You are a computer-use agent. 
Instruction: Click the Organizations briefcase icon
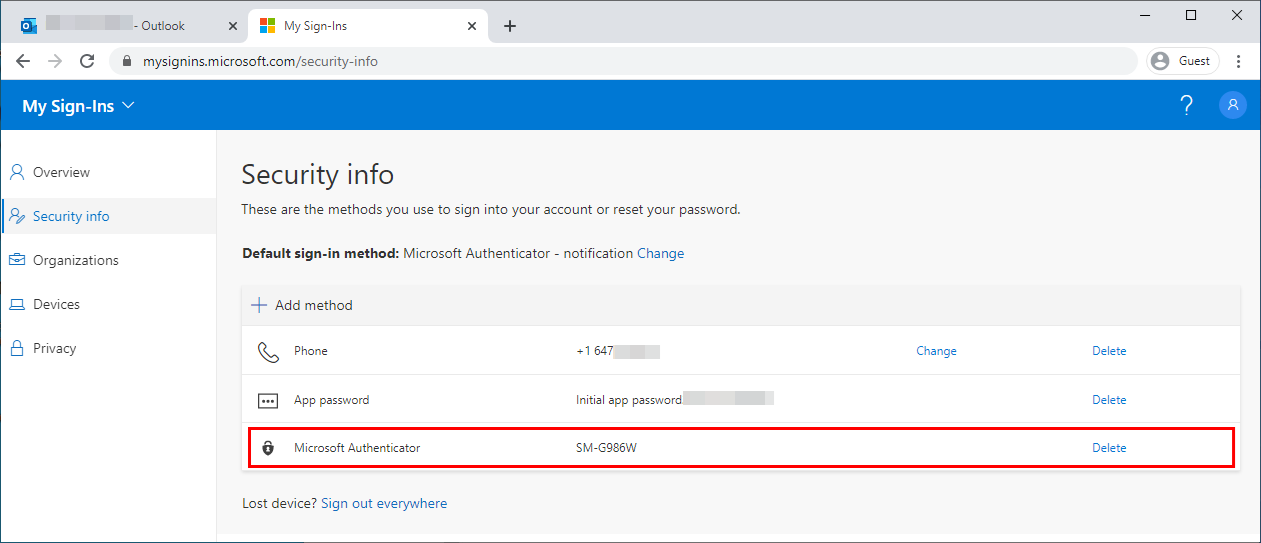click(x=17, y=260)
